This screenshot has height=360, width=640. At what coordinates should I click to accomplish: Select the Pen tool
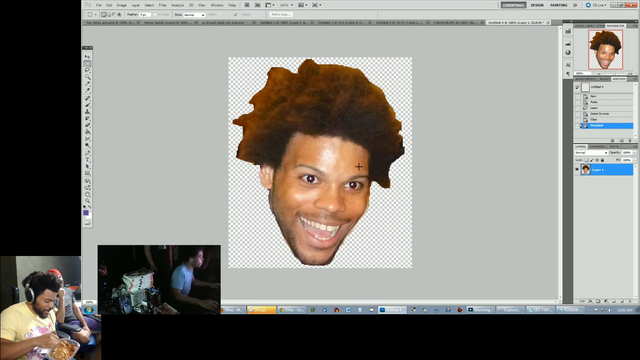[87, 153]
